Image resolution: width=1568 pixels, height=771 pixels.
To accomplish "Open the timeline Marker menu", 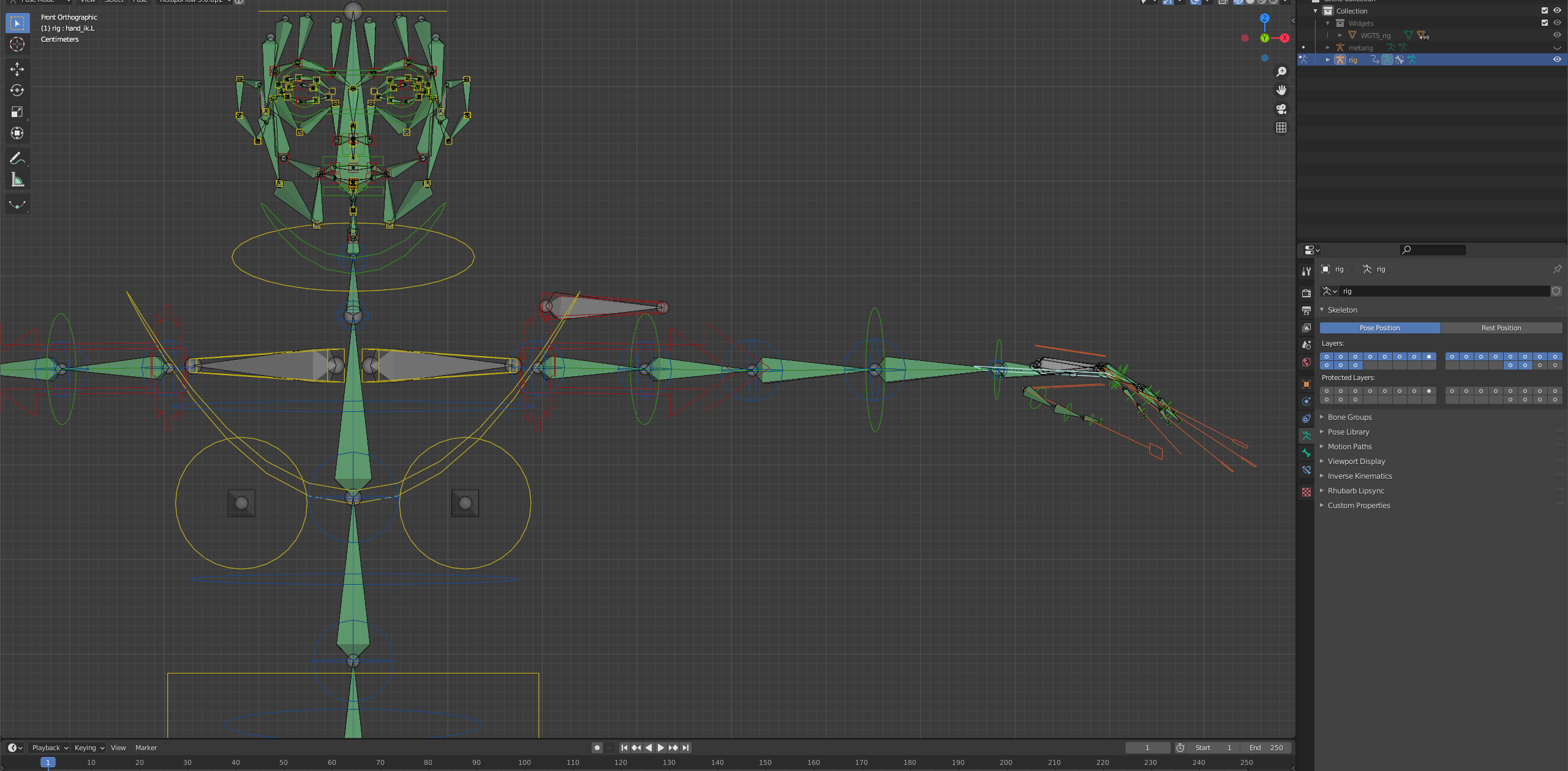I will (x=146, y=748).
